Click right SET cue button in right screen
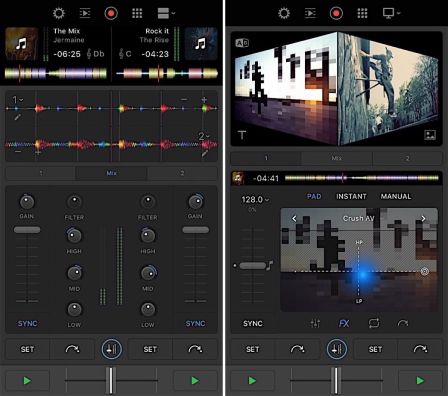Image resolution: width=448 pixels, height=396 pixels. [x=375, y=349]
